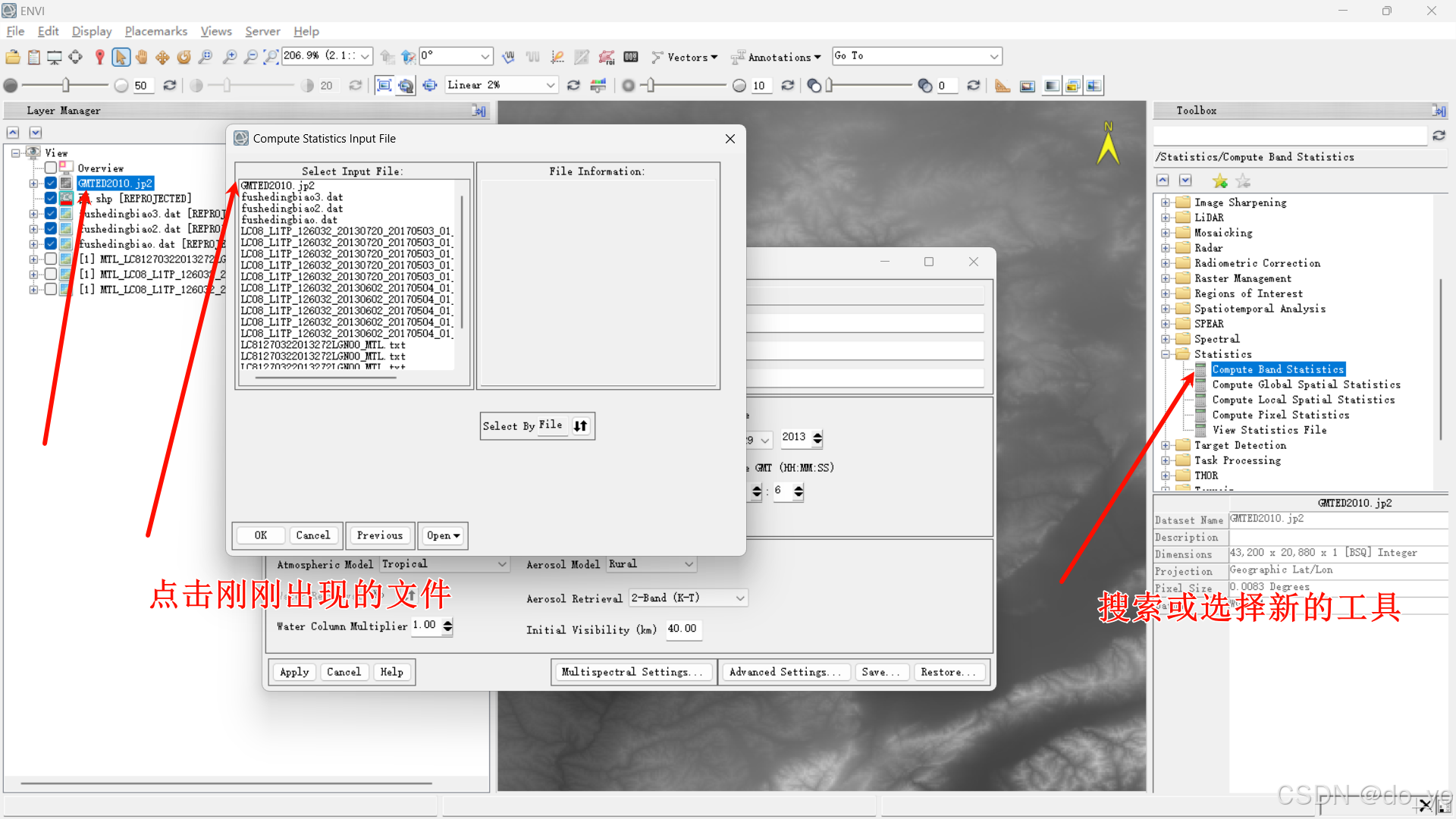Uncheck the GMTED2010.jp2 layer checkbox

(x=51, y=184)
